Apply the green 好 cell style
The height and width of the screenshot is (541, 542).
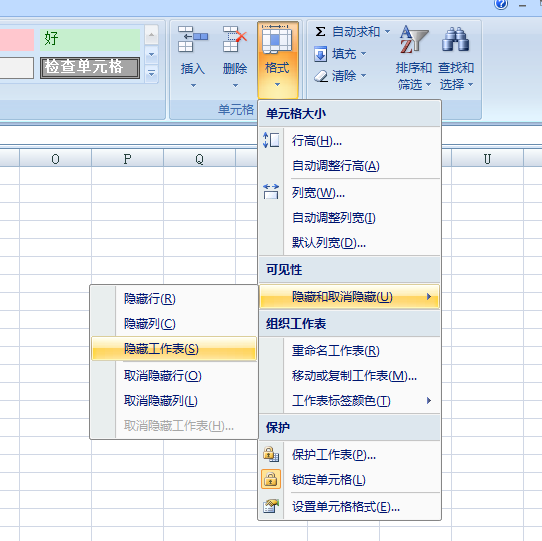tap(90, 39)
